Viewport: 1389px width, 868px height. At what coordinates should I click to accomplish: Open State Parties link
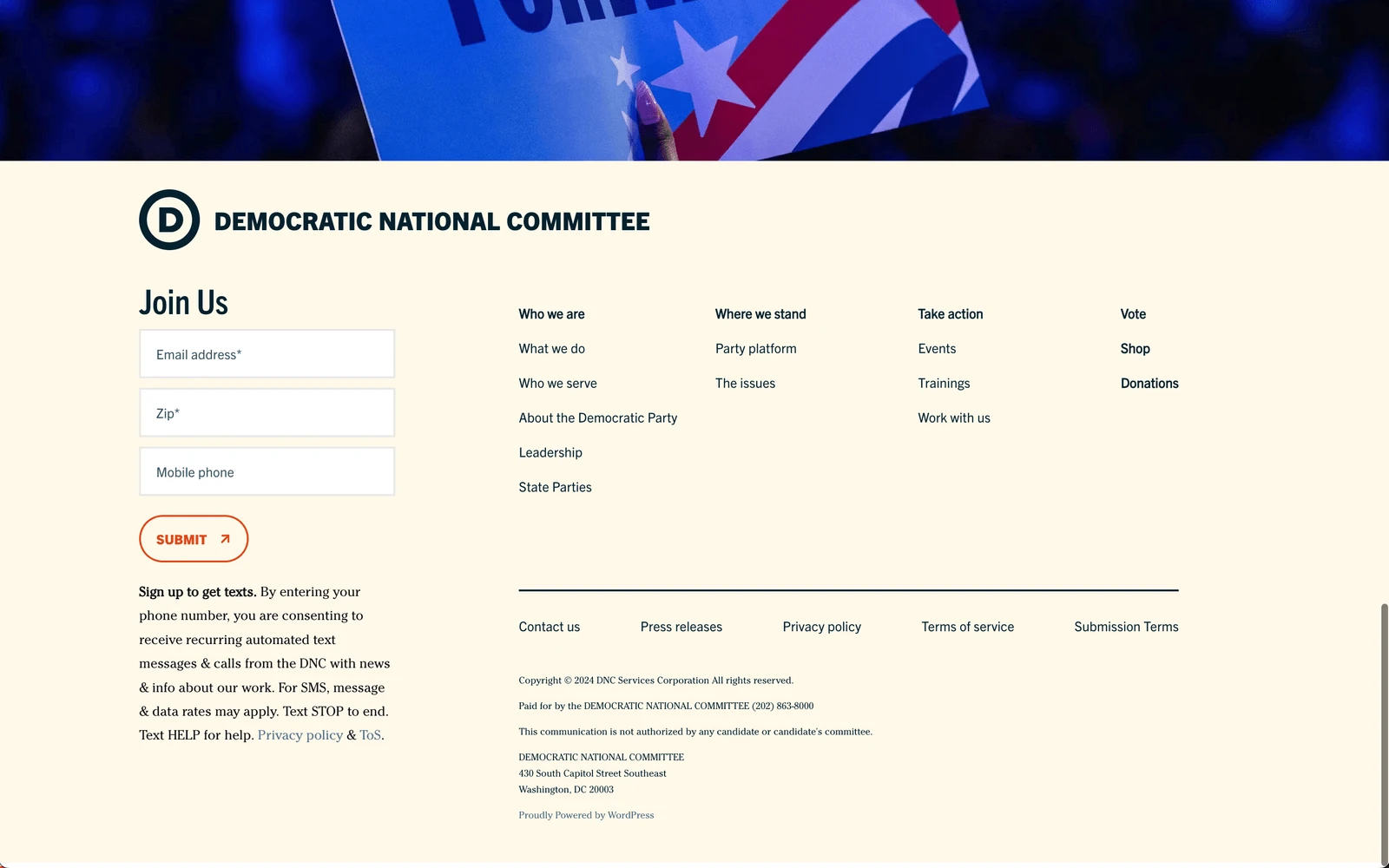click(556, 488)
